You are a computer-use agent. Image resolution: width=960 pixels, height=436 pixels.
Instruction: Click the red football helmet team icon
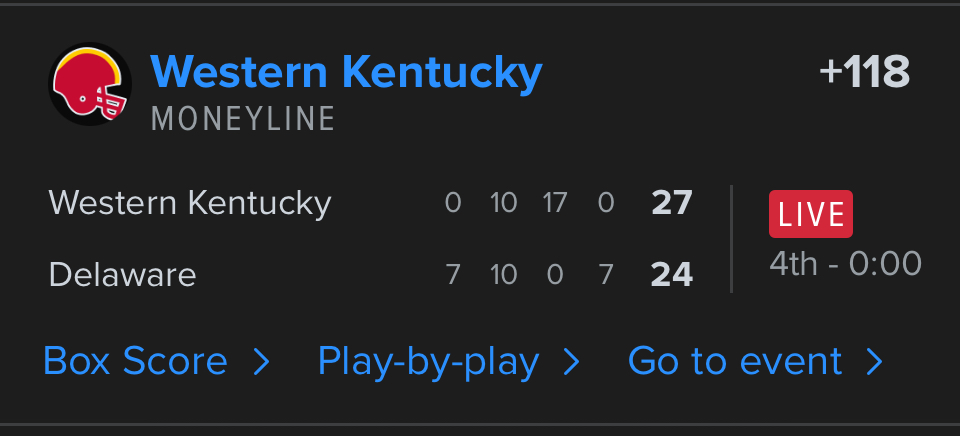[91, 85]
